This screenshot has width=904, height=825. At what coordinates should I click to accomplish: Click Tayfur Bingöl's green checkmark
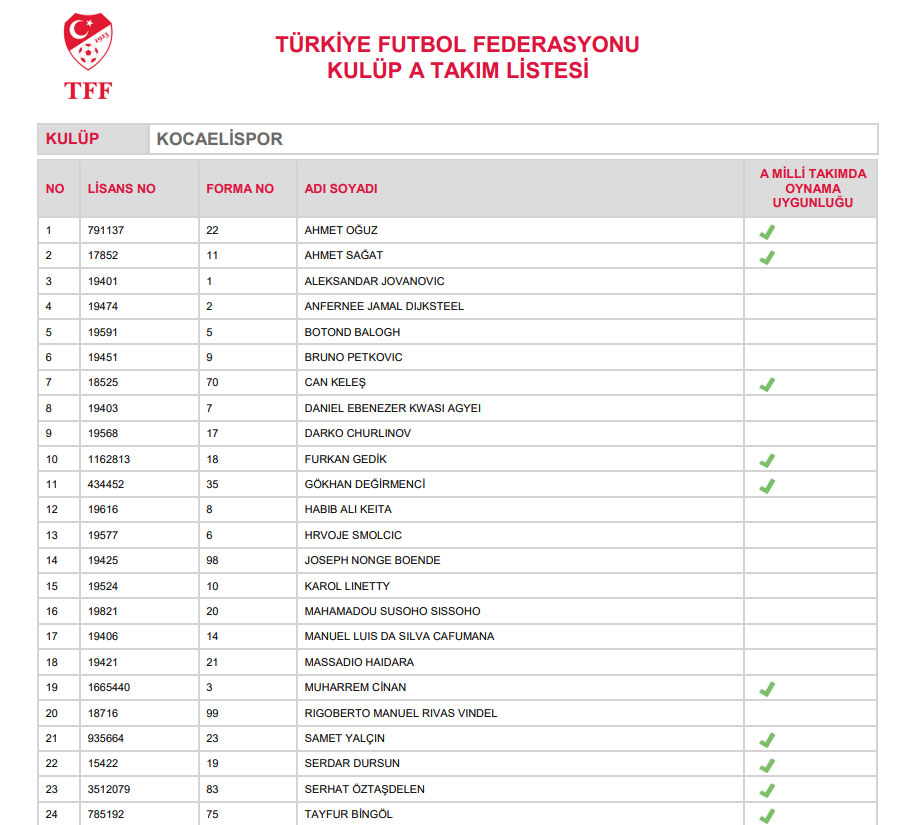(x=767, y=815)
